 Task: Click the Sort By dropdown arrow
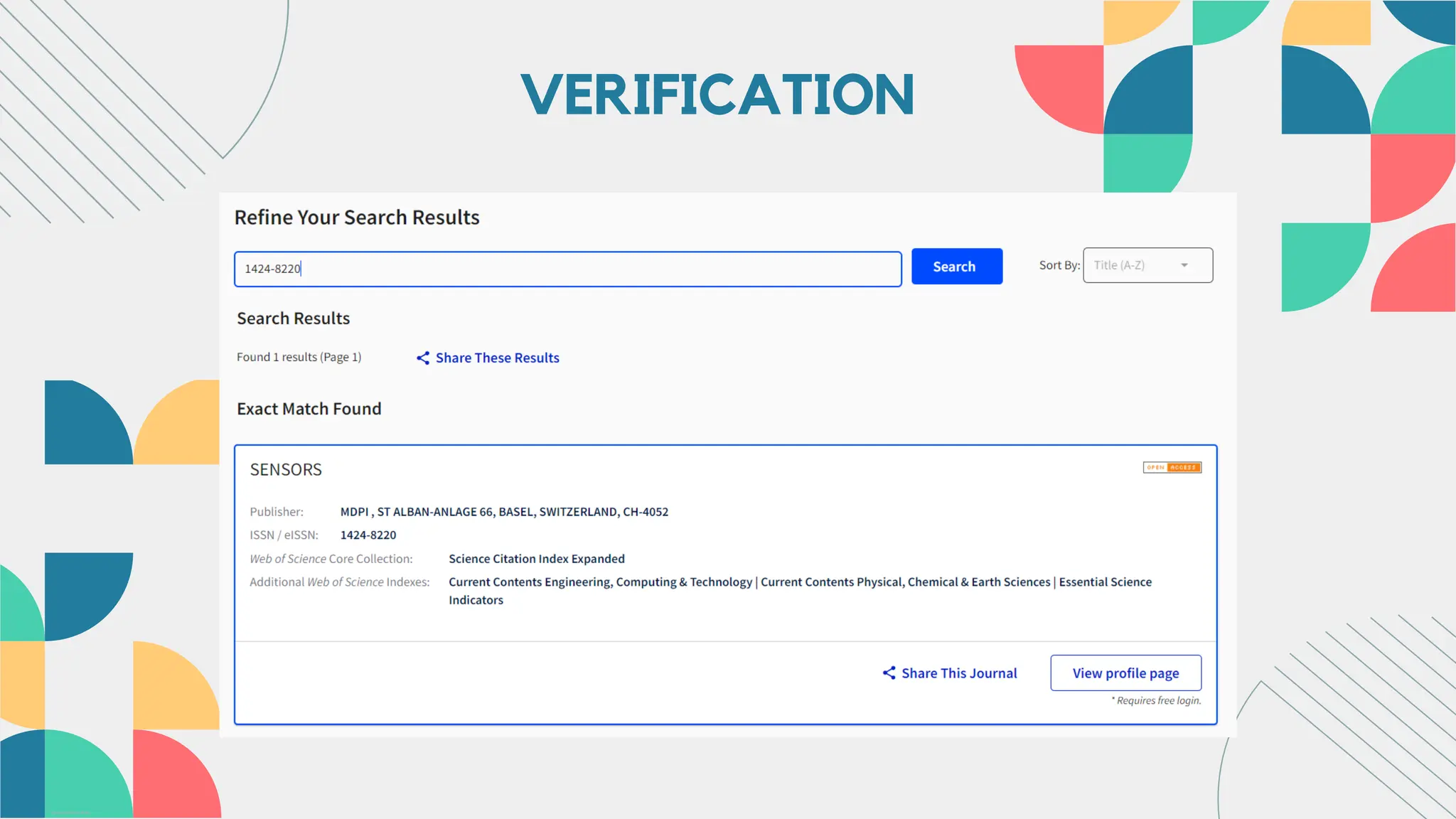tap(1184, 265)
